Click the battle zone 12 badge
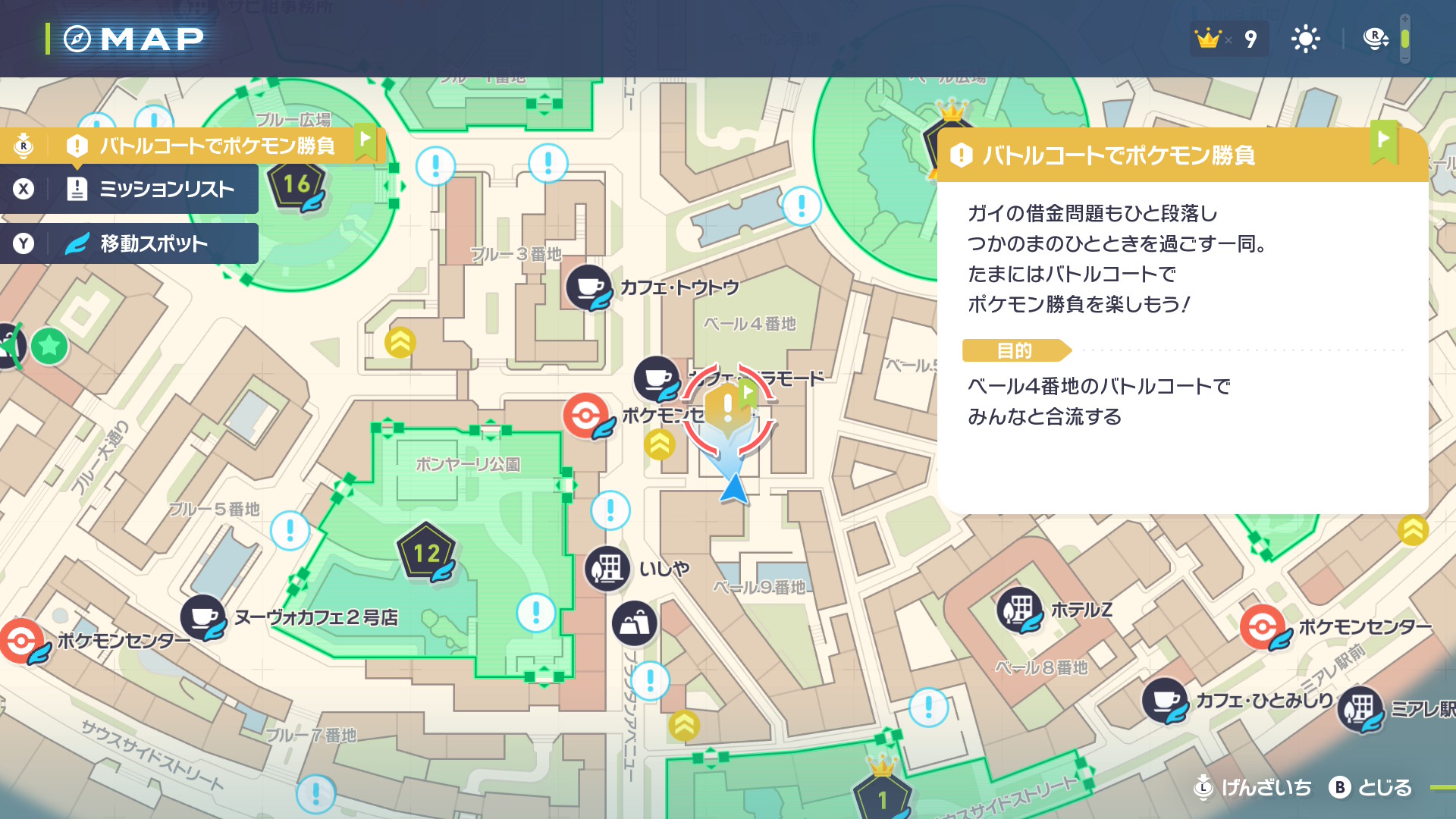 [426, 552]
